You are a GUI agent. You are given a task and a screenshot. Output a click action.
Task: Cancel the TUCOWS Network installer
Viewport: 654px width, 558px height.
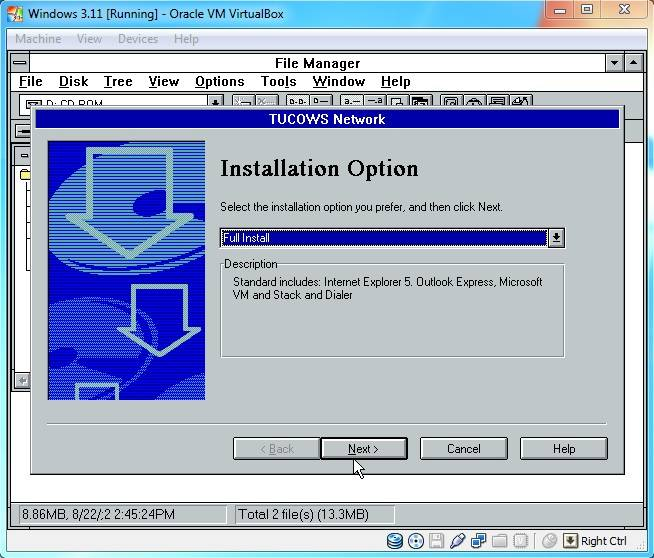pos(463,449)
